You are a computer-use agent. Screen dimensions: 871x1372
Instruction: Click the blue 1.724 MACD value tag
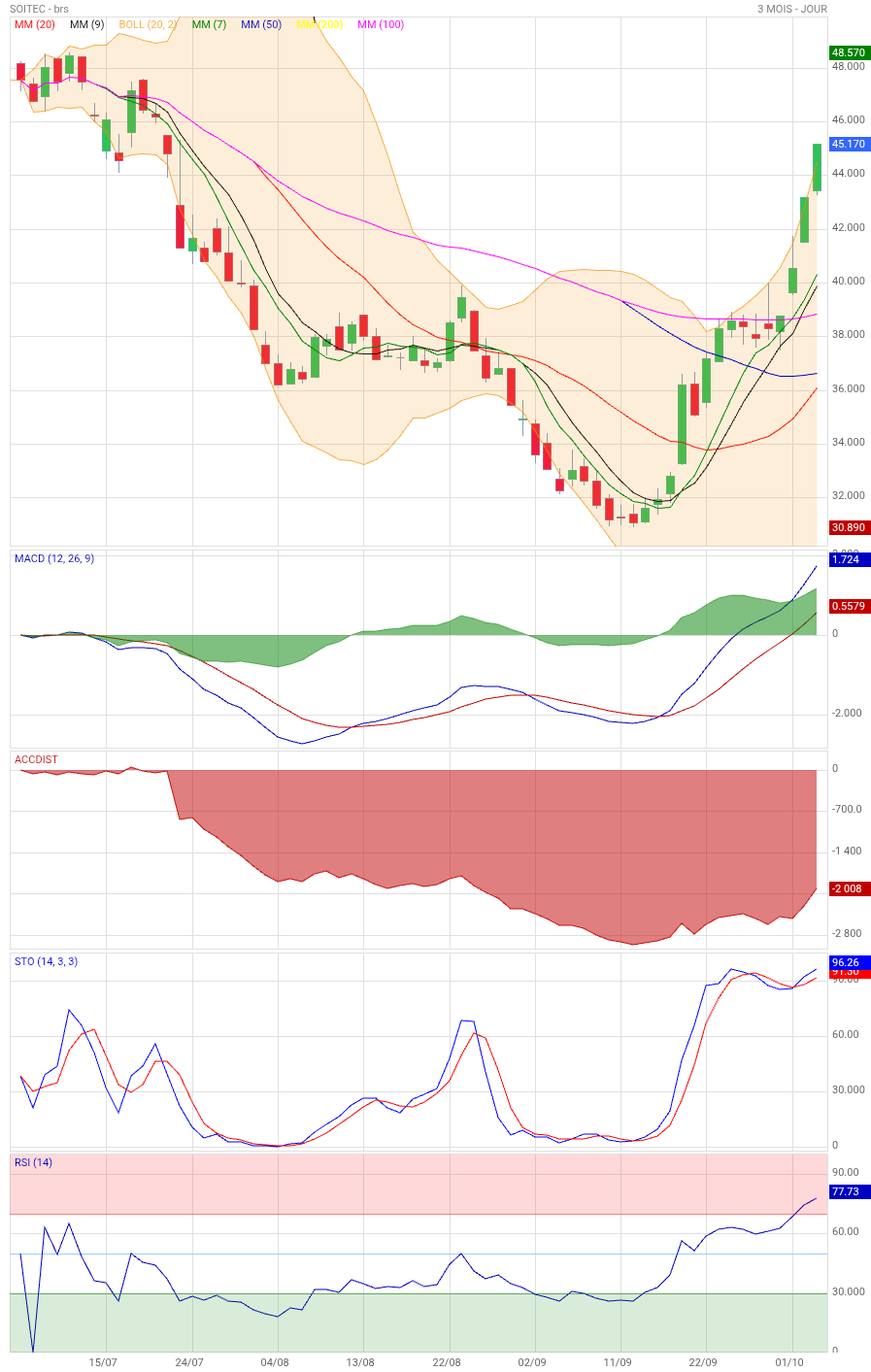[850, 559]
